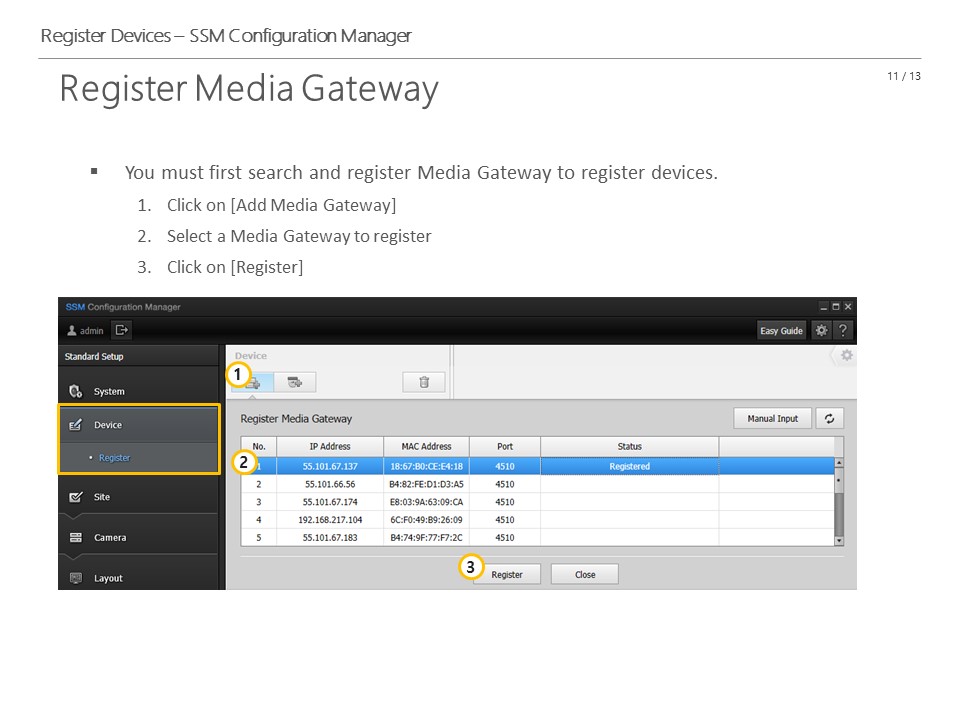Viewport: 960px width, 720px height.
Task: Click the Easy Guide button
Action: 781,331
